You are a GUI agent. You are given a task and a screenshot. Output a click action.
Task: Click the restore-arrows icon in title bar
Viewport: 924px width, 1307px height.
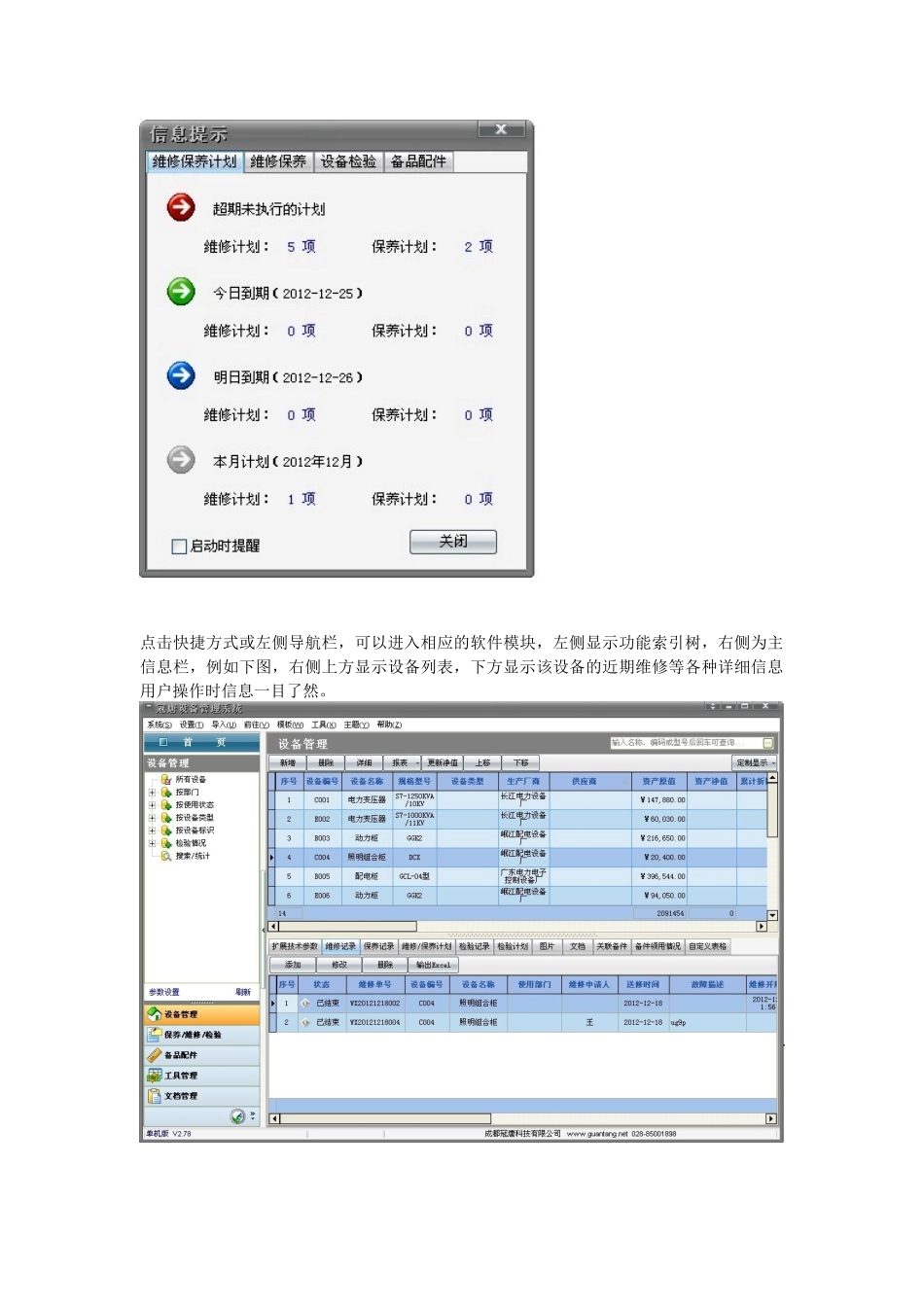(713, 707)
